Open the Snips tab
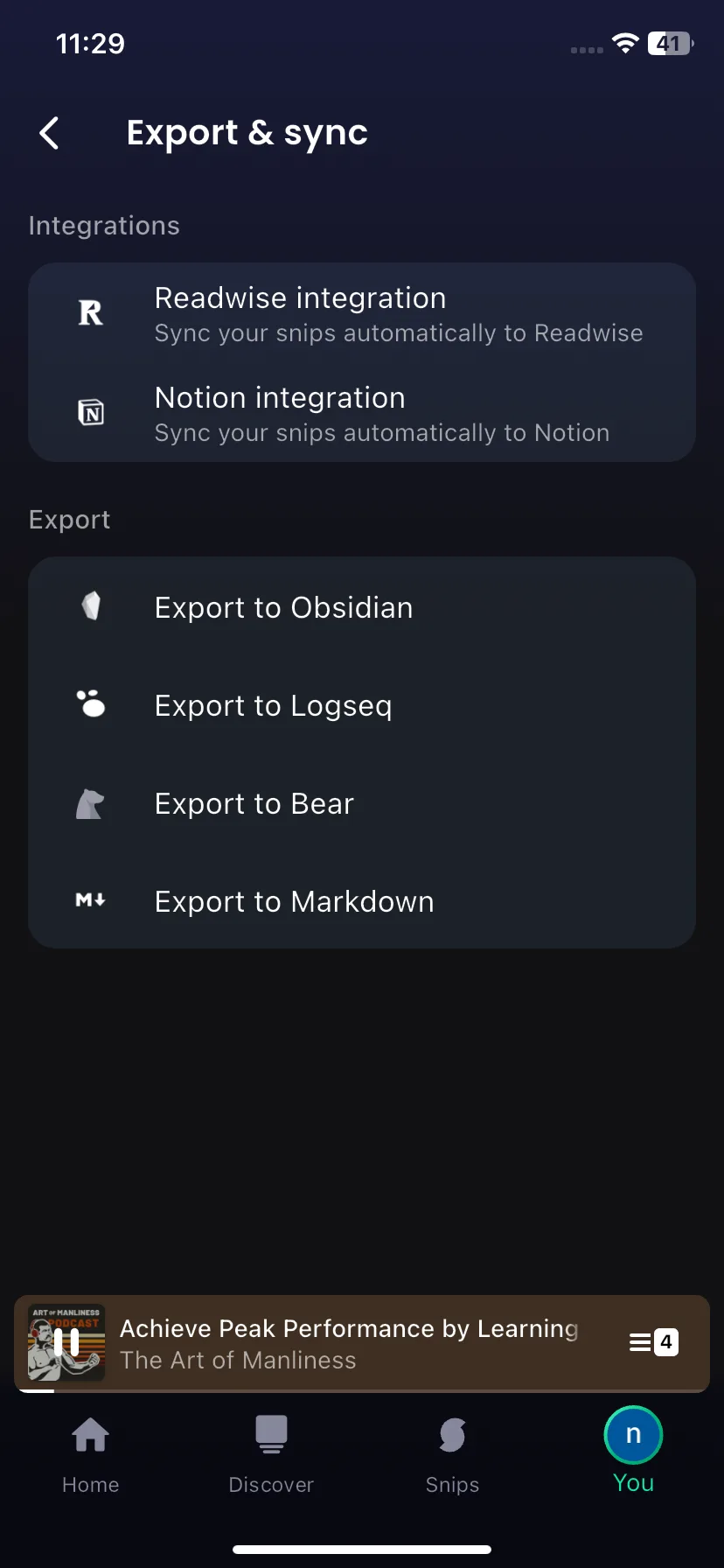Screen dimensions: 724x1568 click(452, 1454)
